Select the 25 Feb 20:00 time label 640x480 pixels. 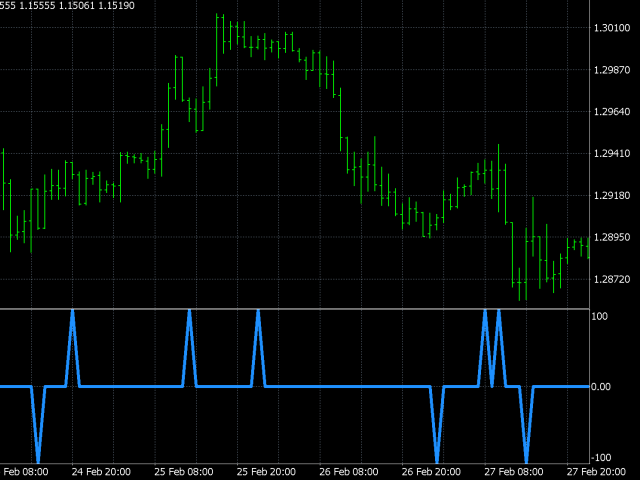click(266, 472)
